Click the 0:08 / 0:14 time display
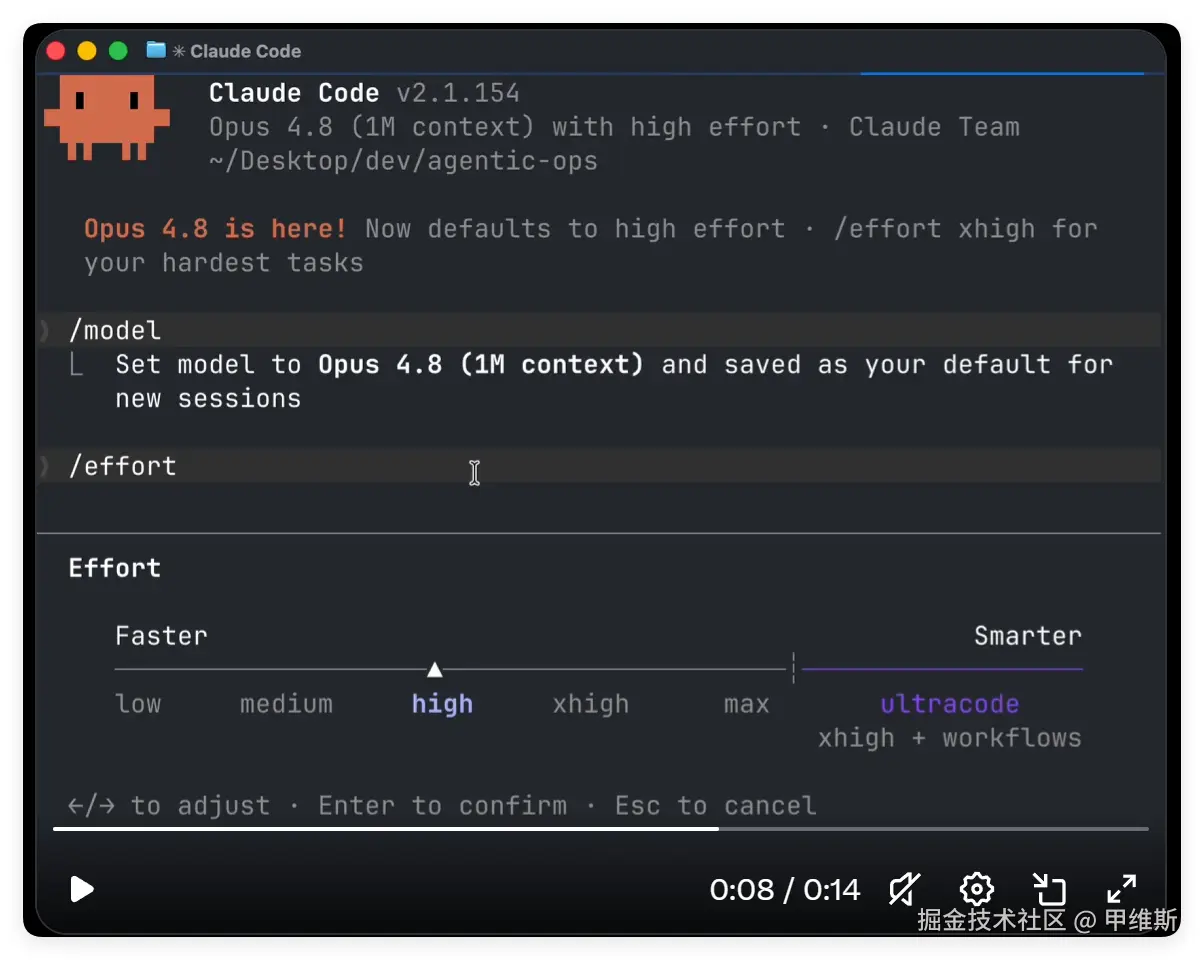 pyautogui.click(x=785, y=889)
